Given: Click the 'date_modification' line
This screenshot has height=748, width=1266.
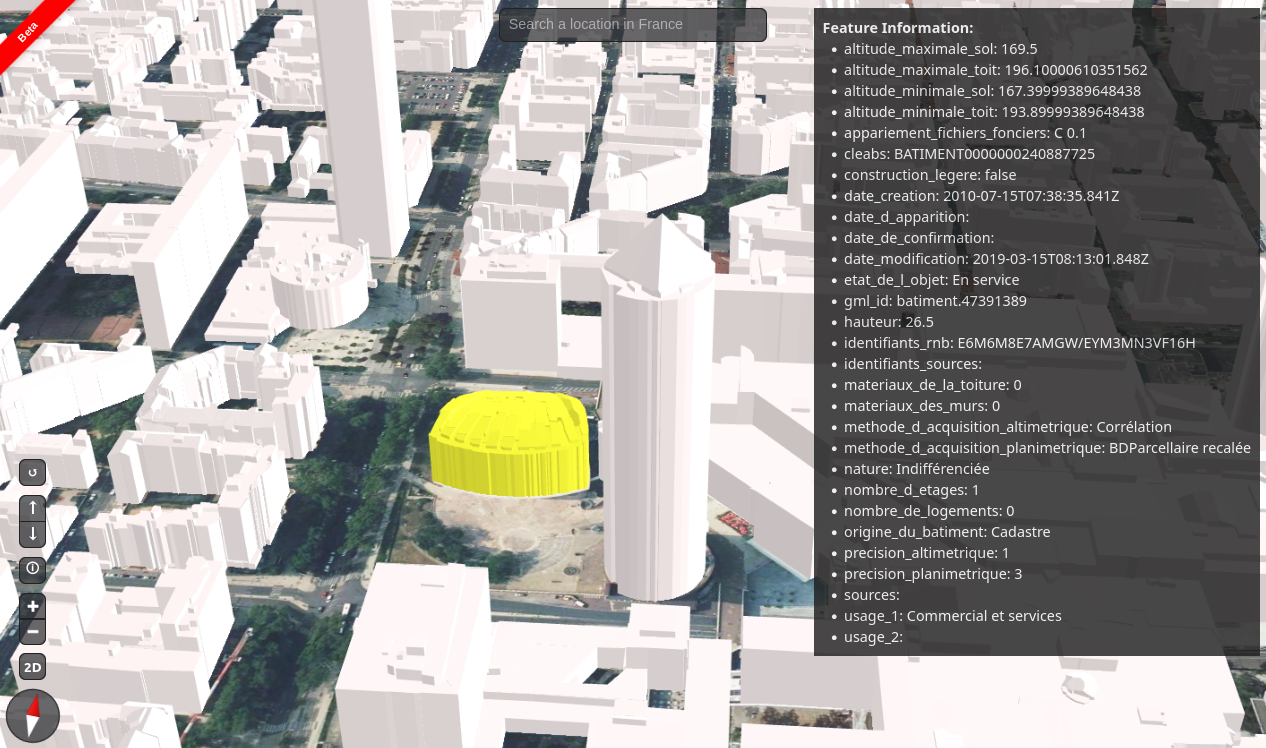Looking at the screenshot, I should [x=996, y=259].
